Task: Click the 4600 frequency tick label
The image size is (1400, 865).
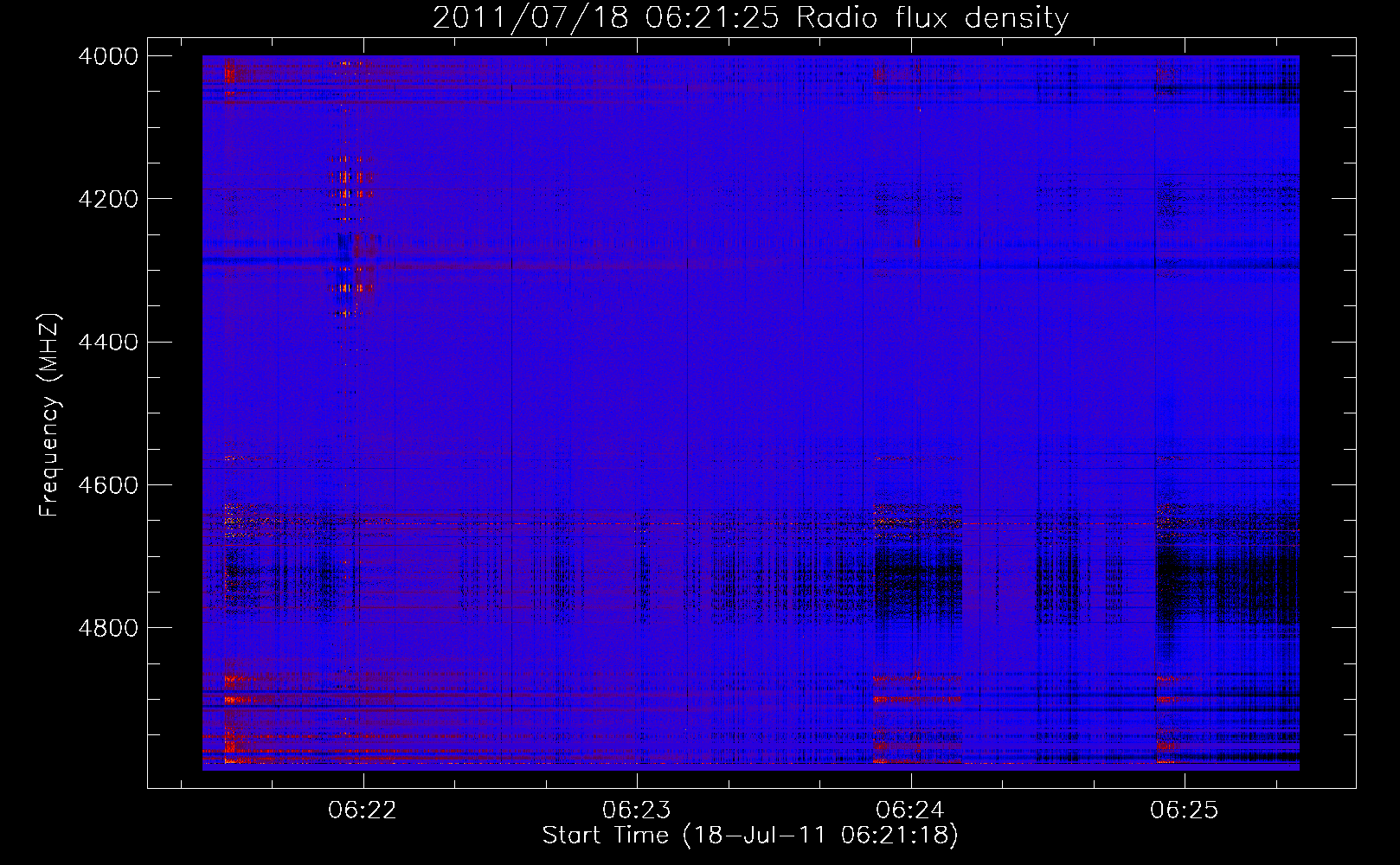Action: (x=108, y=485)
